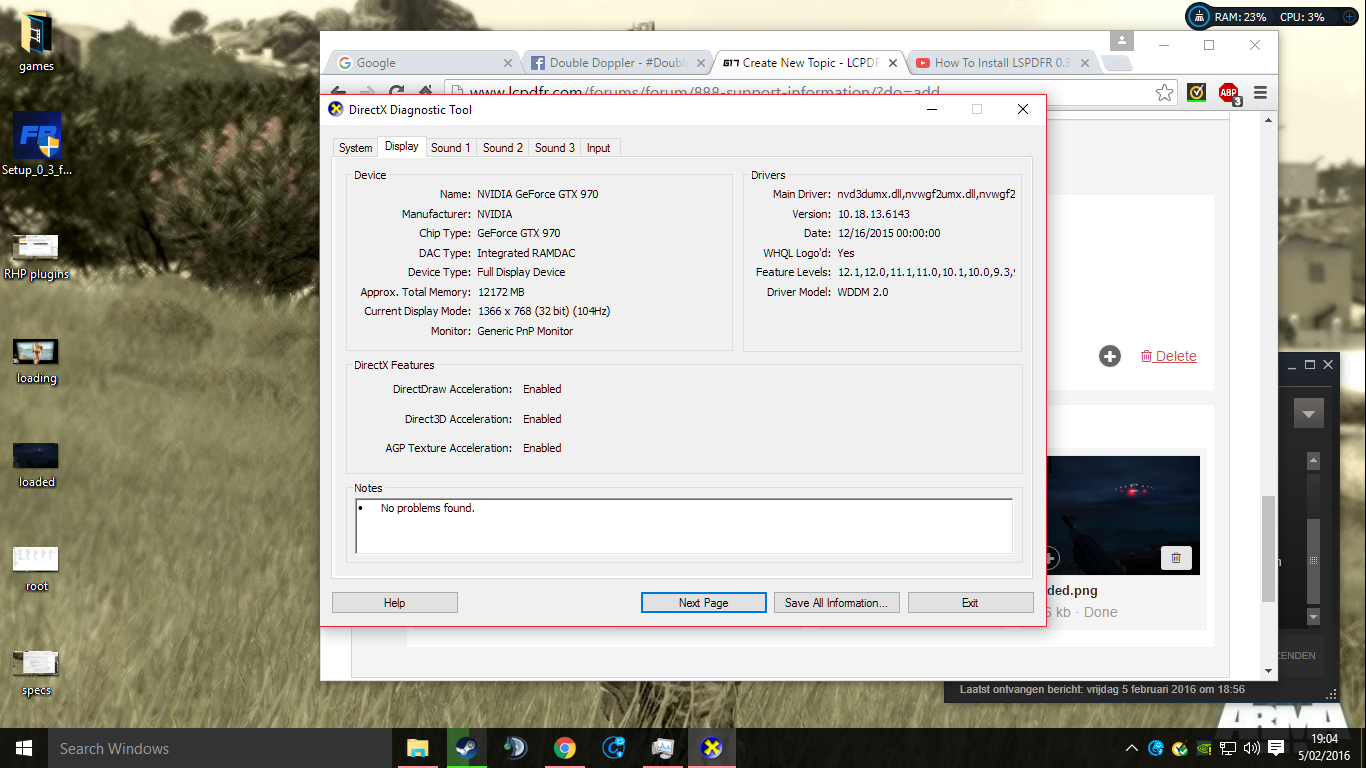Show hidden system tray icons

point(1132,748)
